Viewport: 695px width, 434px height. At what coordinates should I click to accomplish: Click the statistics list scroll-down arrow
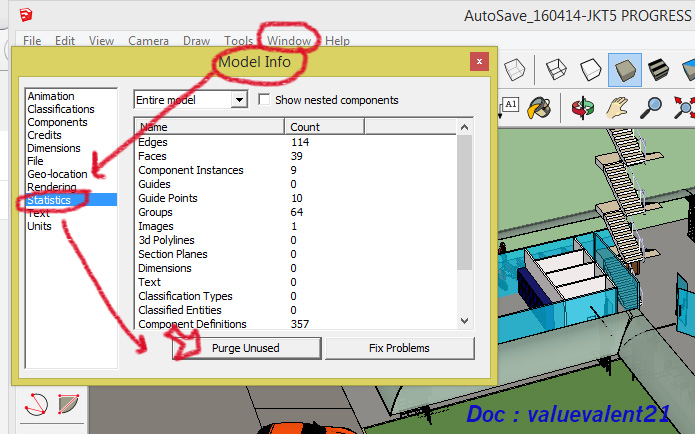coord(465,321)
